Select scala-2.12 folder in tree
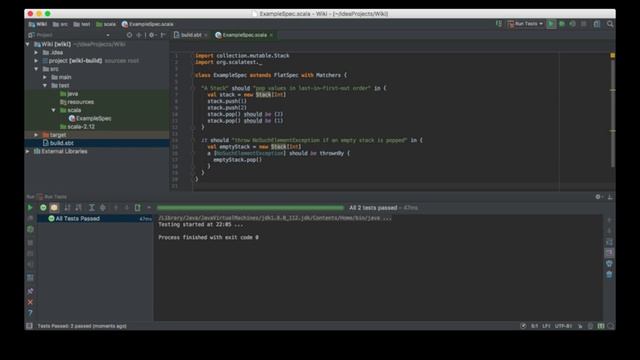Image resolution: width=640 pixels, height=360 pixels. pos(77,127)
